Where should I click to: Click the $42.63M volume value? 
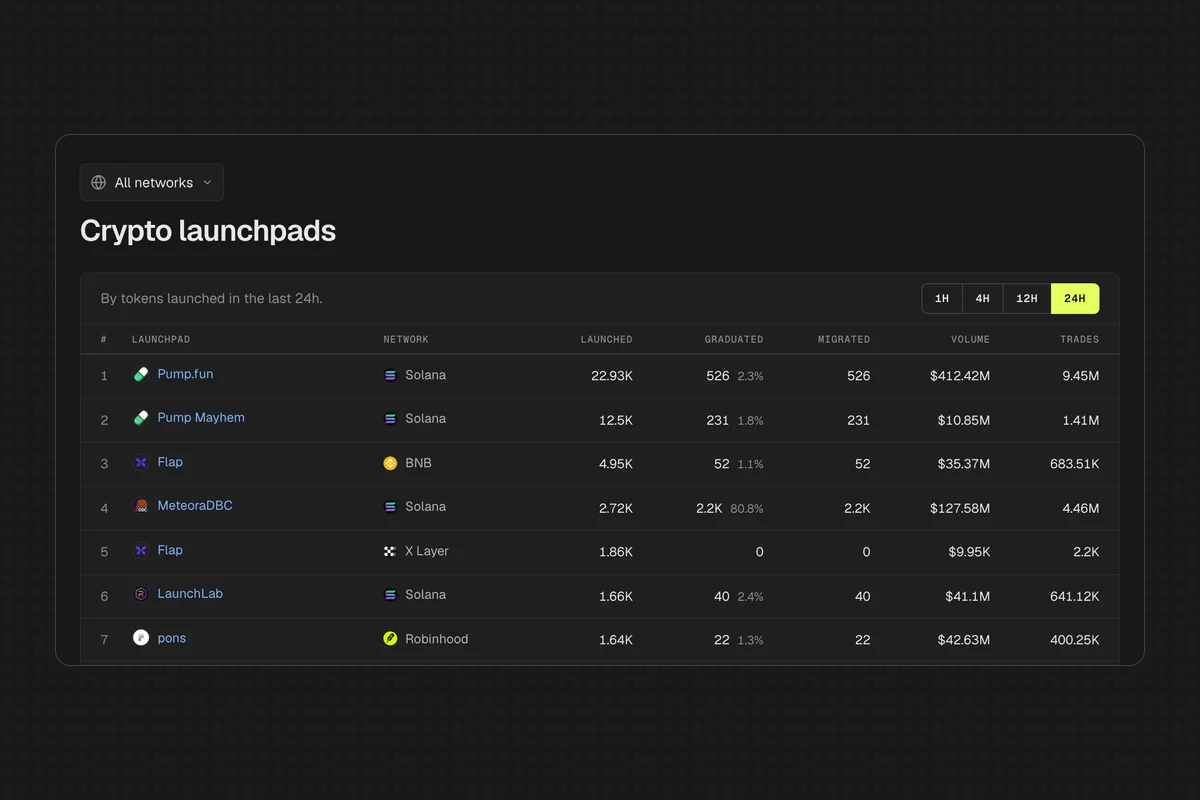pos(964,640)
